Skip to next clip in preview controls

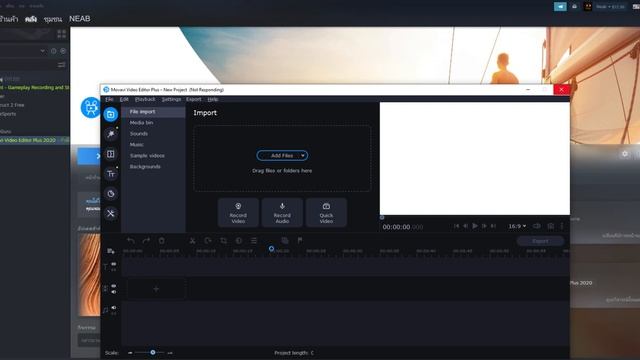(x=493, y=226)
